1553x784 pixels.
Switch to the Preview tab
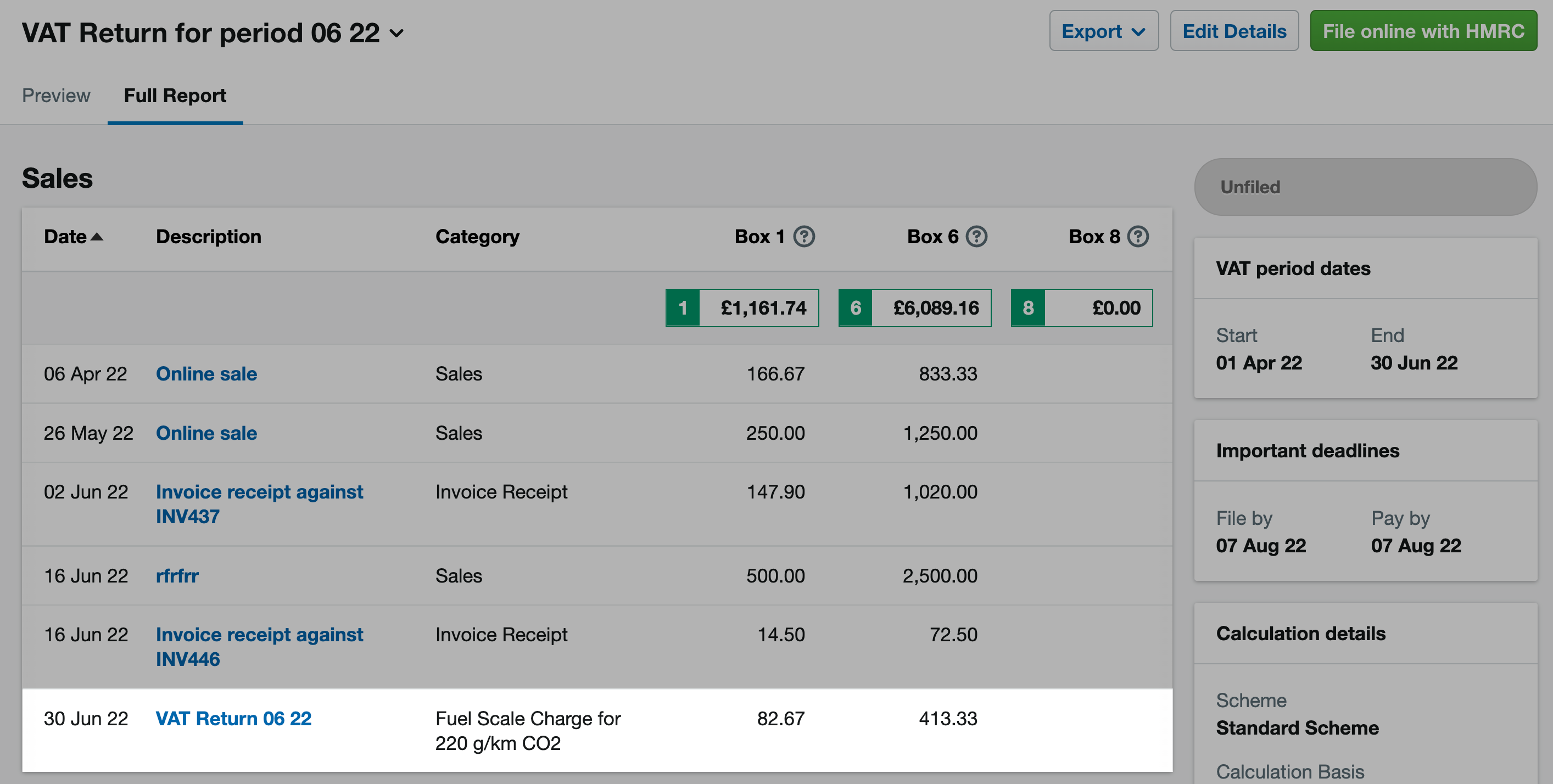pyautogui.click(x=56, y=95)
